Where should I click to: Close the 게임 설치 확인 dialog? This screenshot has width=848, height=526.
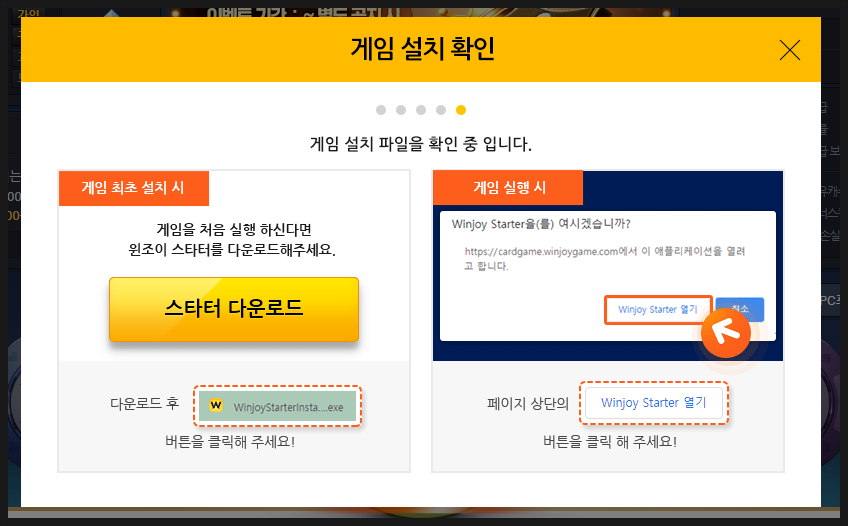(790, 50)
